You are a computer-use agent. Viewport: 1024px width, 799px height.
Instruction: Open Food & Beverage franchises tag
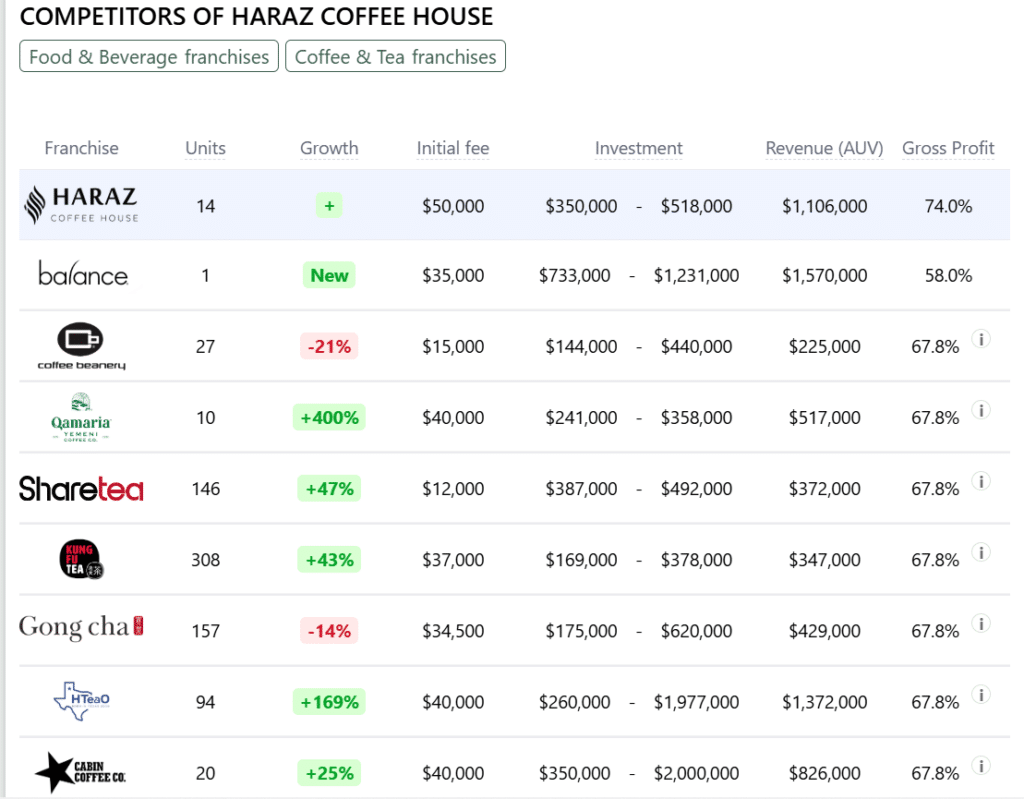pos(149,56)
